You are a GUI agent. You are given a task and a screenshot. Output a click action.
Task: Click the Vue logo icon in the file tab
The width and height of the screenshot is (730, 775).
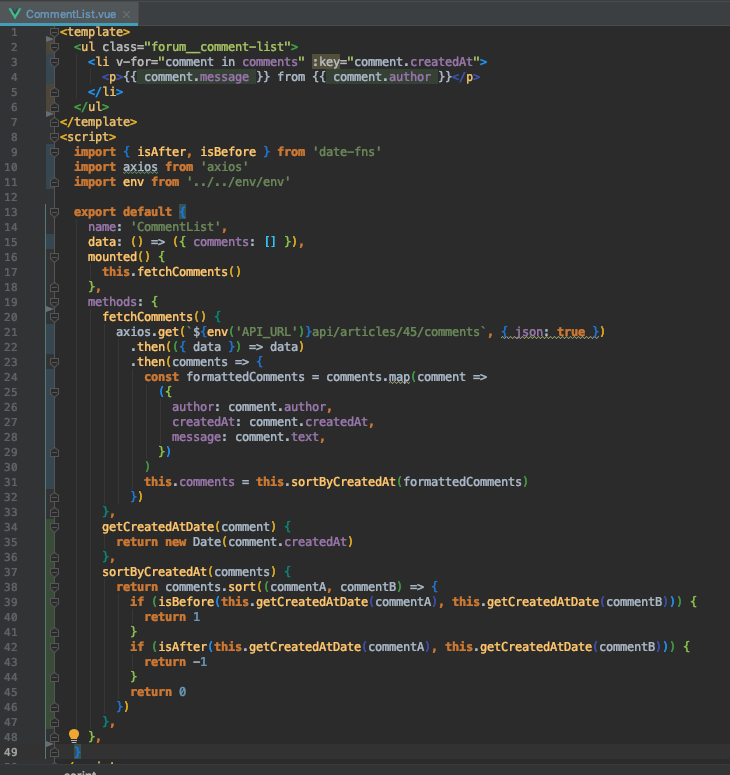pos(14,12)
